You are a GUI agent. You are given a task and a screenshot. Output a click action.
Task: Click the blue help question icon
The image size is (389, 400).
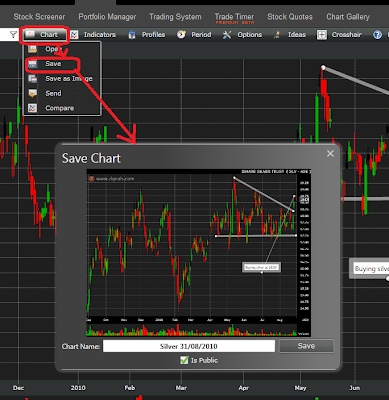[377, 35]
